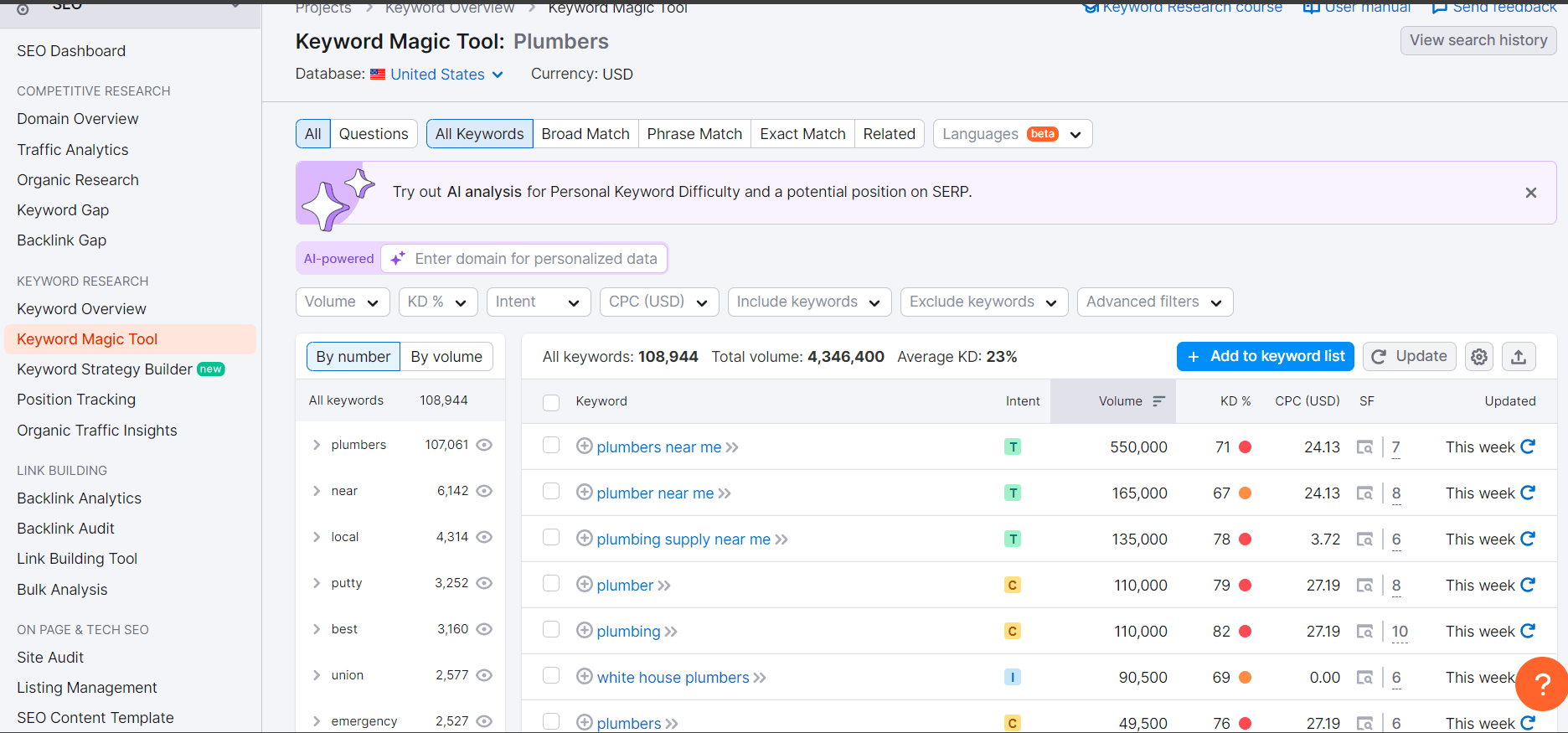The width and height of the screenshot is (1568, 733).
Task: Expand the 'putty' keyword group
Action: [x=317, y=583]
